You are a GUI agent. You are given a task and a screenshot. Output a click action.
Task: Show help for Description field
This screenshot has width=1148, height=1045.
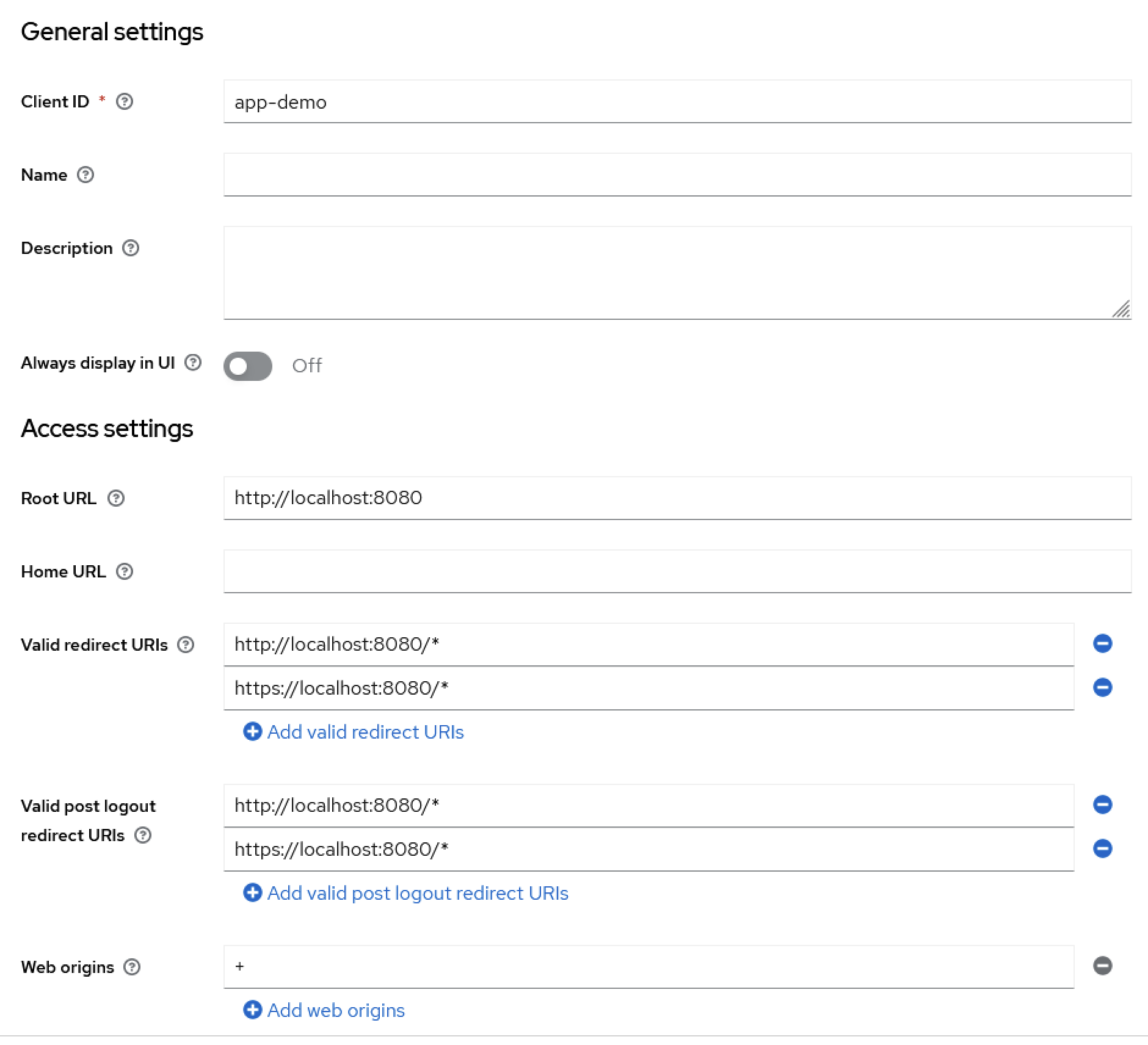(131, 248)
